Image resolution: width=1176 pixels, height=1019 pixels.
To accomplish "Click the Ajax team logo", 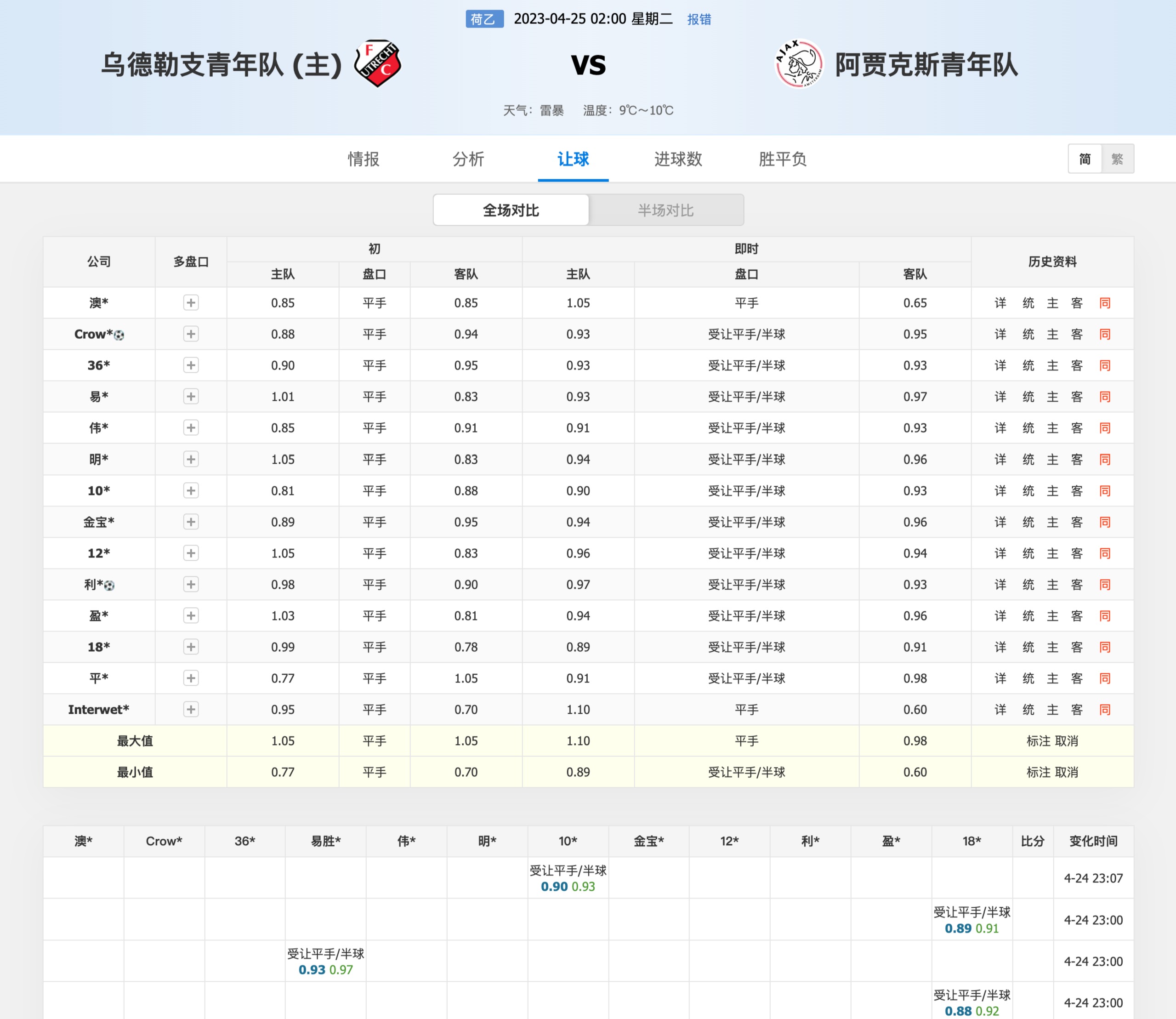I will [799, 63].
